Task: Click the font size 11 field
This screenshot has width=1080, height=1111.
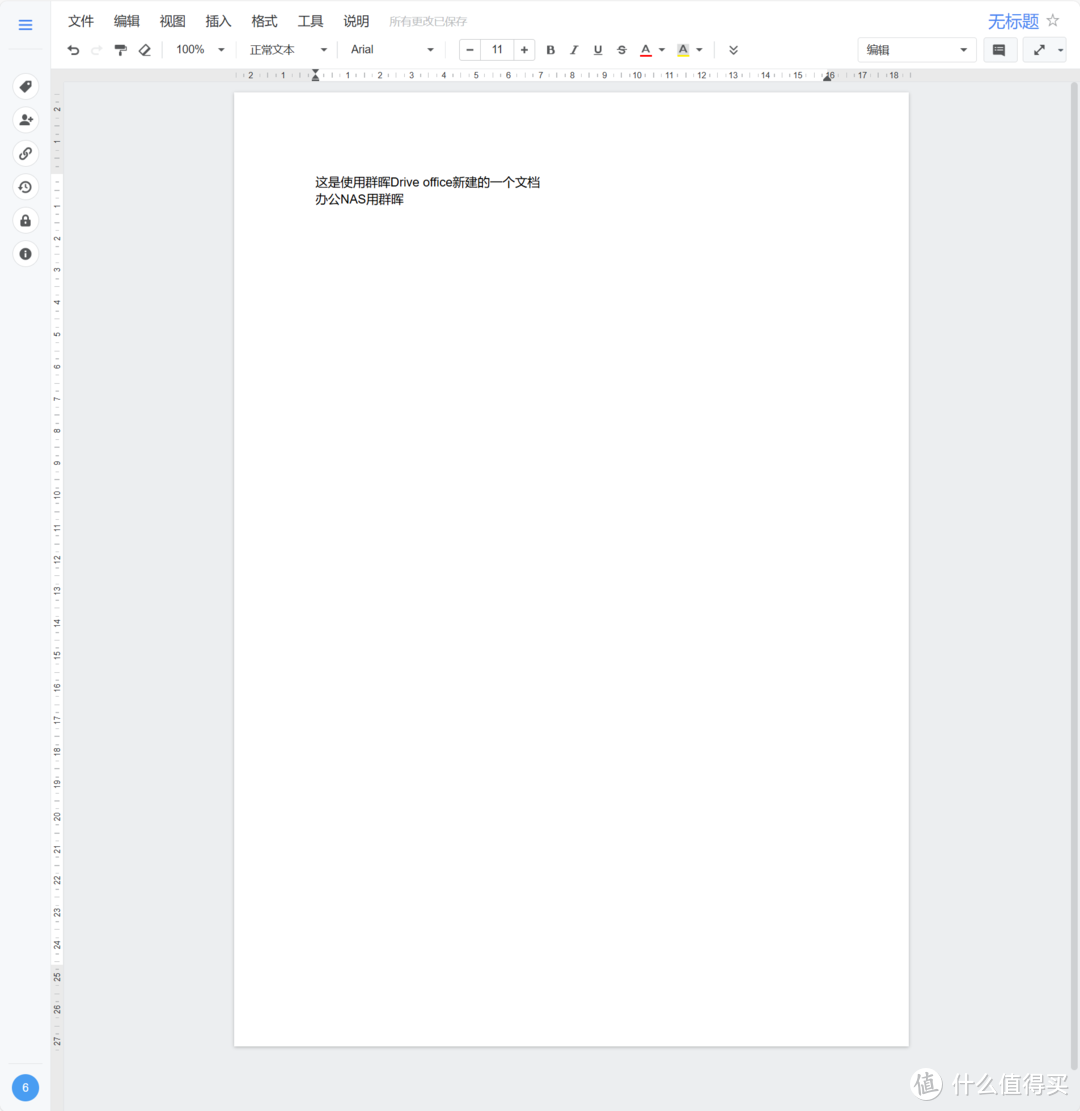Action: 497,50
